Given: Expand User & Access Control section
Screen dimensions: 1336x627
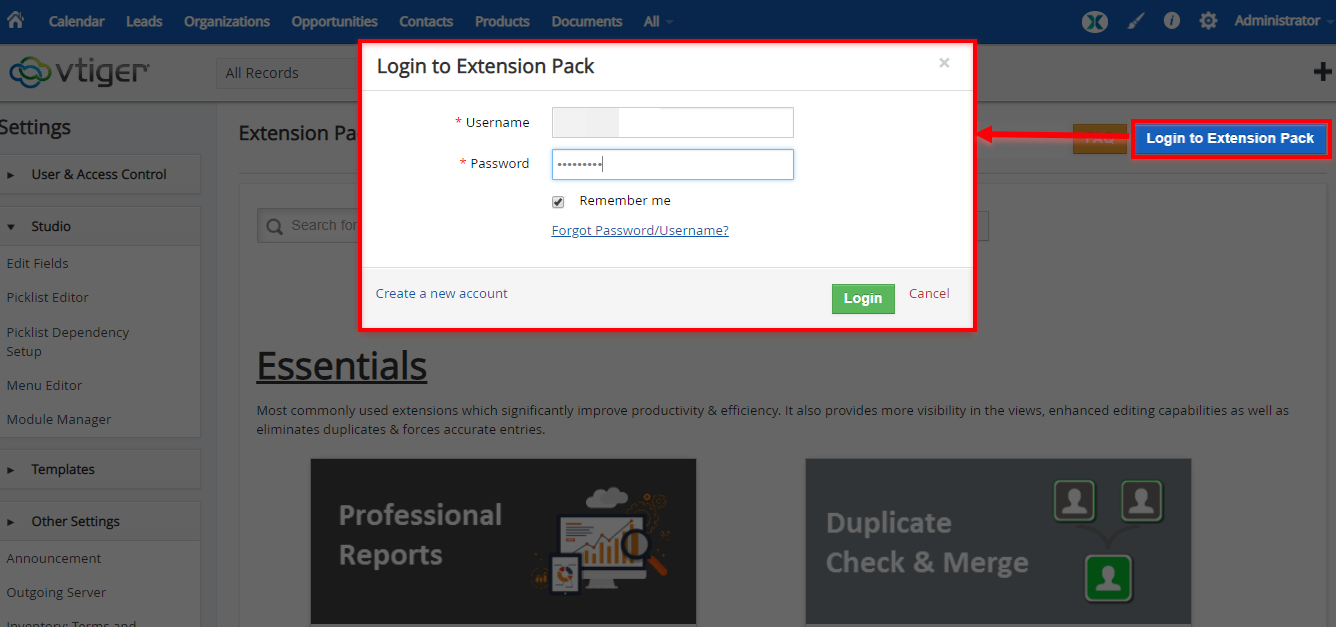Looking at the screenshot, I should coord(100,174).
